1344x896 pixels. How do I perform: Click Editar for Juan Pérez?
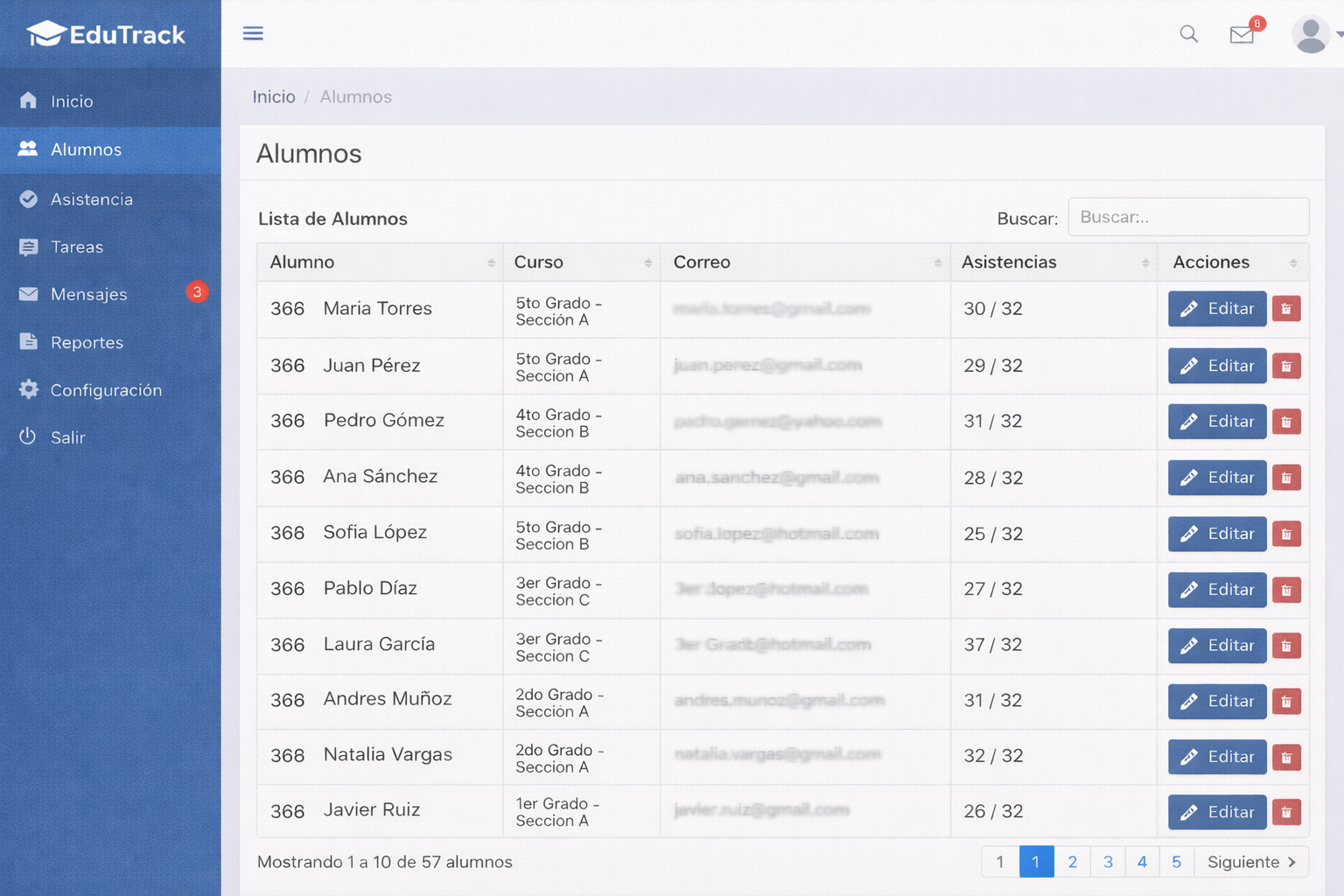(x=1216, y=366)
